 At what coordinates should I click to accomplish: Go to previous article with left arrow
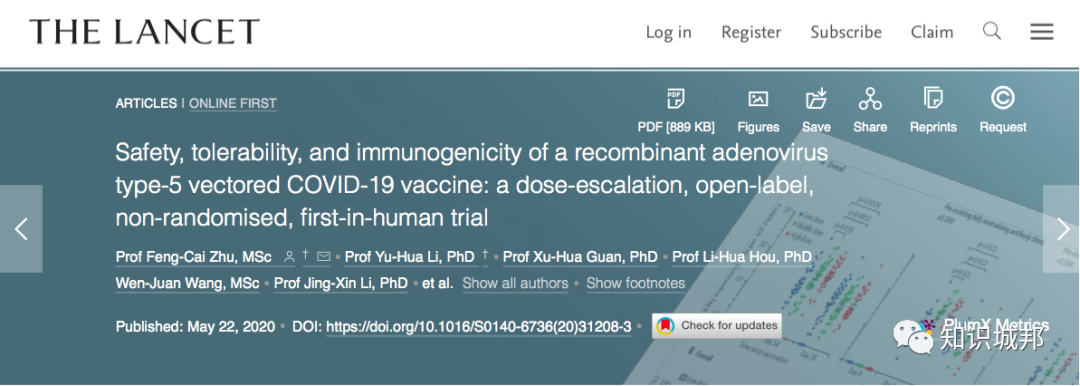(x=21, y=229)
